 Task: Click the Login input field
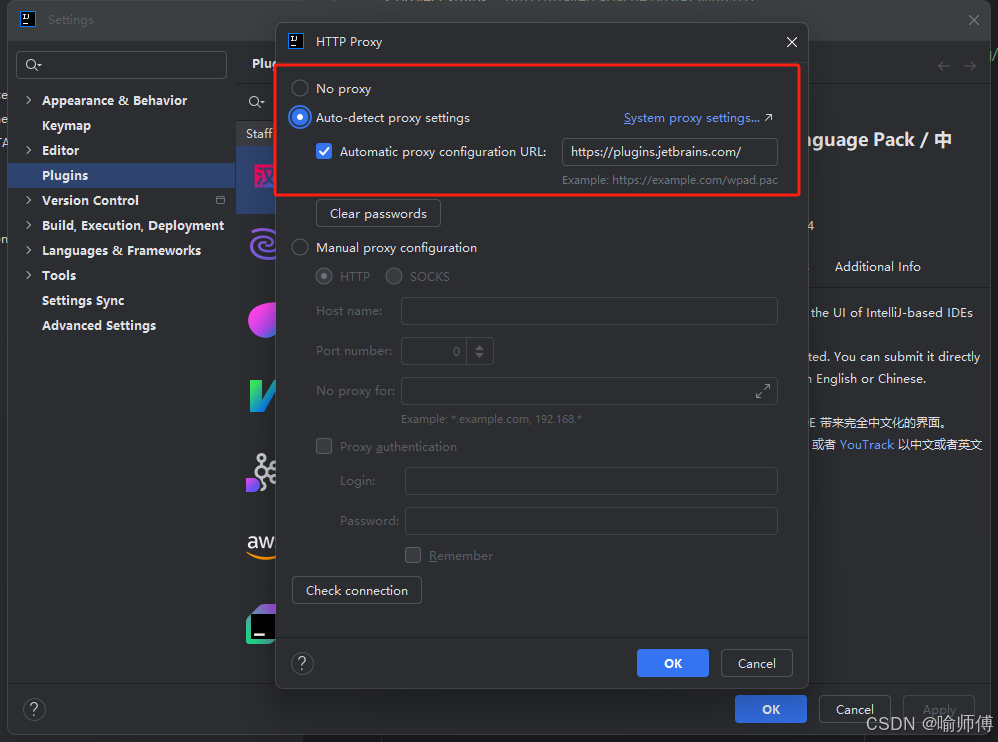click(x=591, y=481)
